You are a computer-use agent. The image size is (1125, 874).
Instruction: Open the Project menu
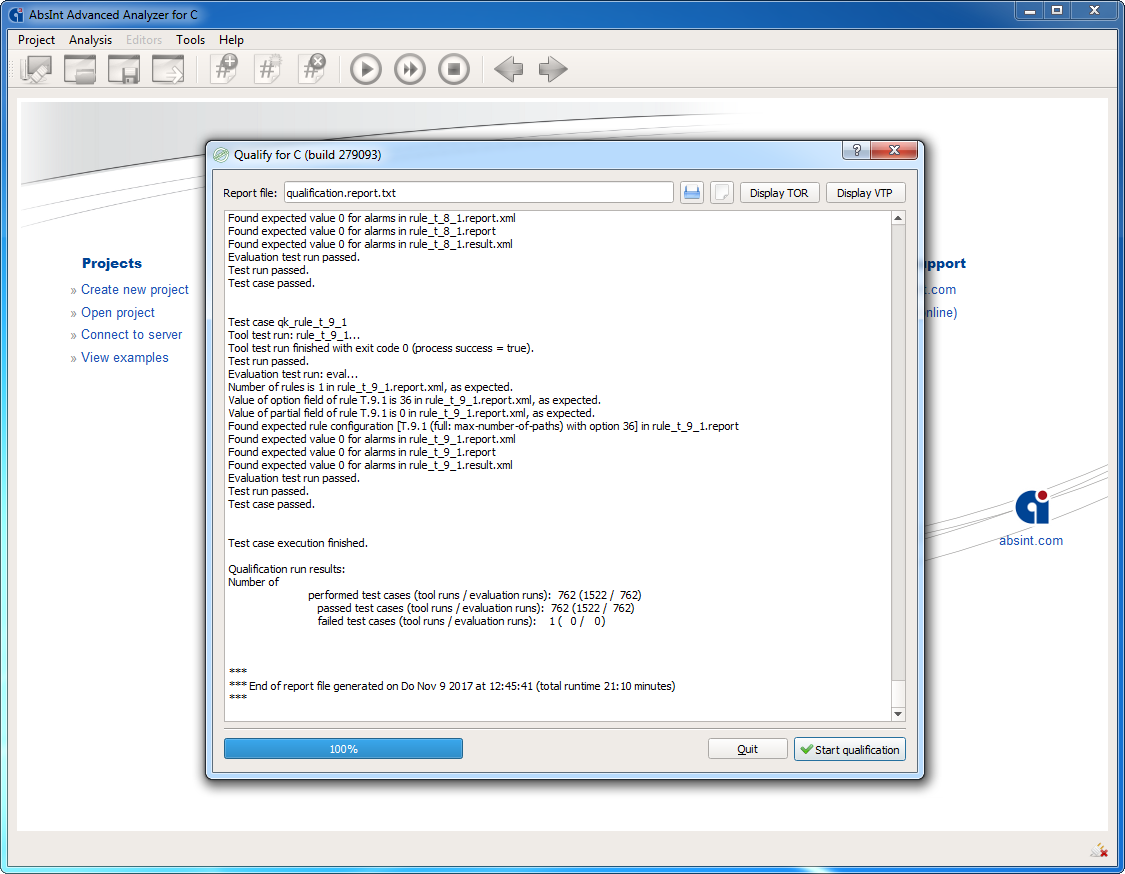[37, 40]
